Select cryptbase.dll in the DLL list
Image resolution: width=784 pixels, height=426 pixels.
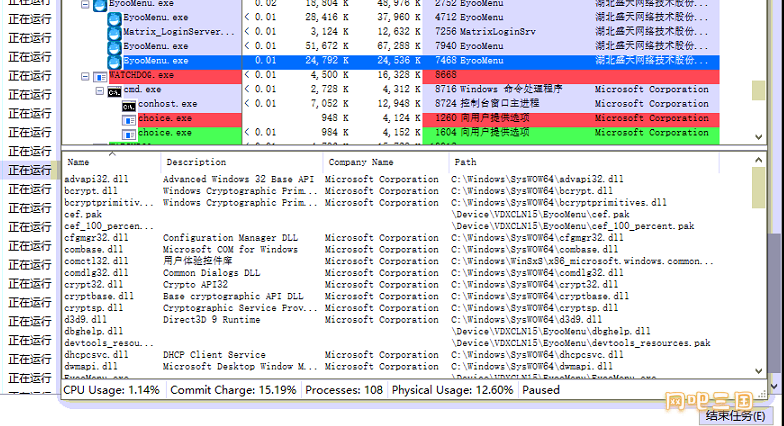(98, 296)
